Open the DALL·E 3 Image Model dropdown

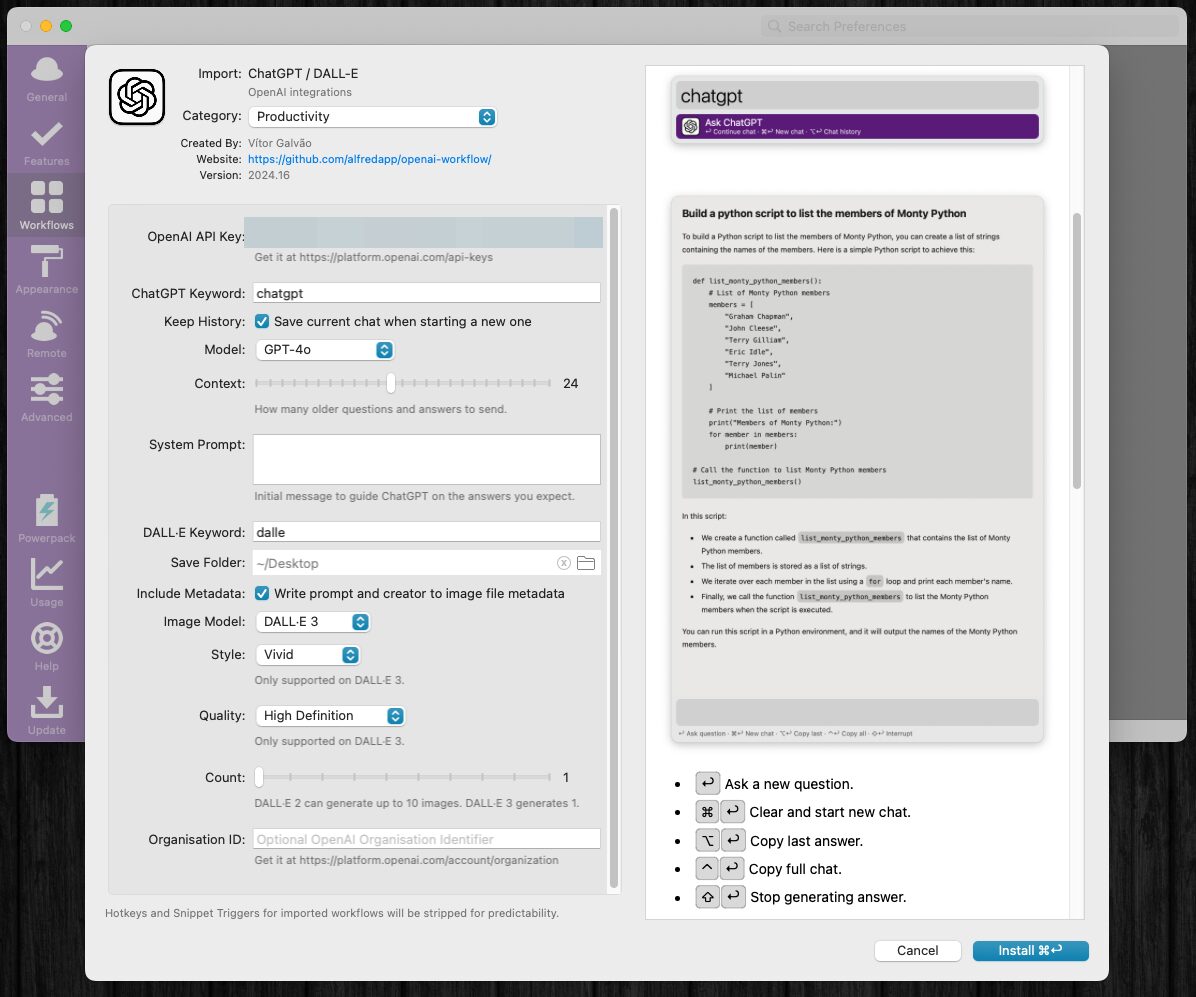(x=313, y=622)
